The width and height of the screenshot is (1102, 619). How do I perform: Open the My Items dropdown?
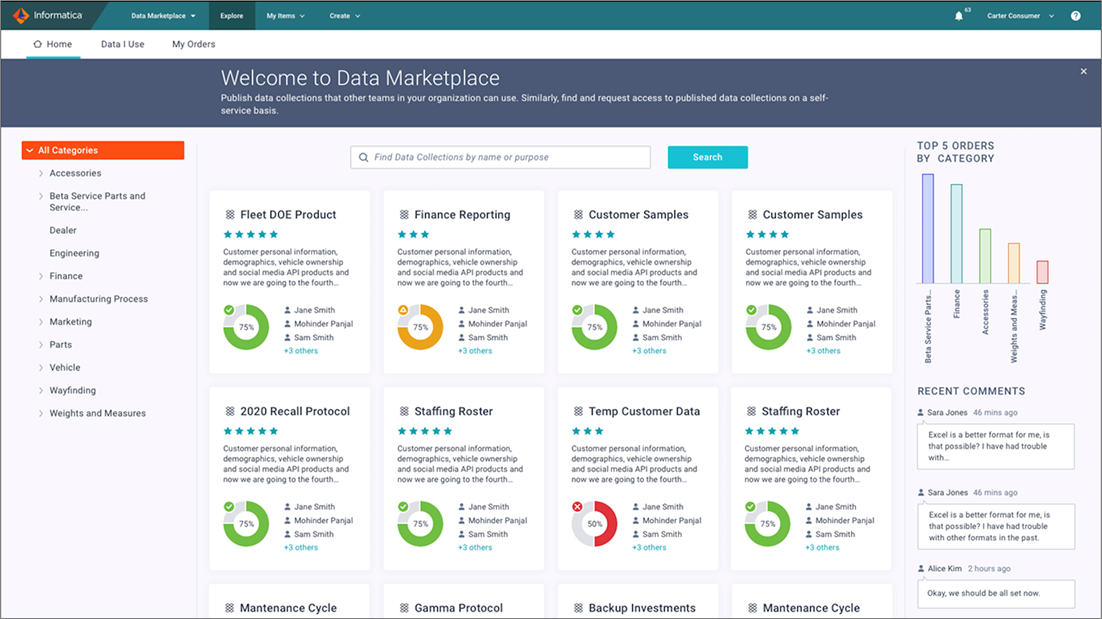[x=285, y=15]
